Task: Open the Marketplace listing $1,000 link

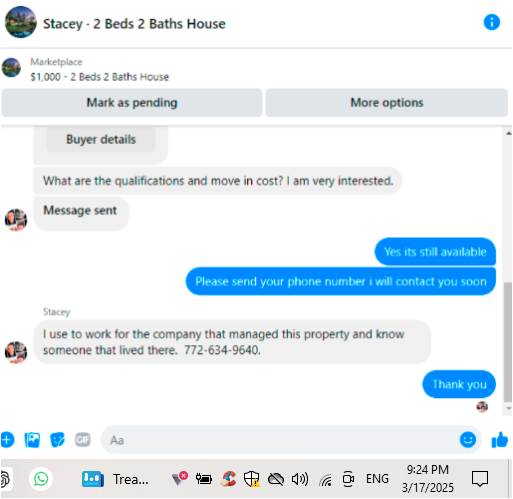Action: (x=99, y=77)
